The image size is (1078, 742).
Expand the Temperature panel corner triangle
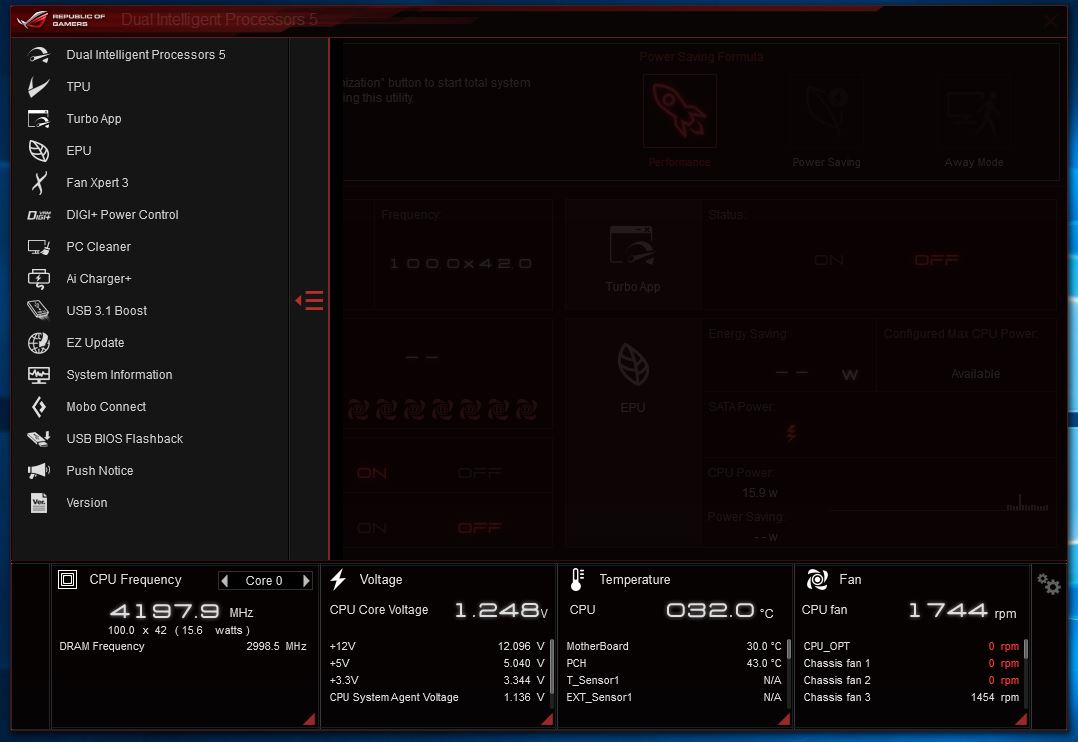pyautogui.click(x=784, y=719)
